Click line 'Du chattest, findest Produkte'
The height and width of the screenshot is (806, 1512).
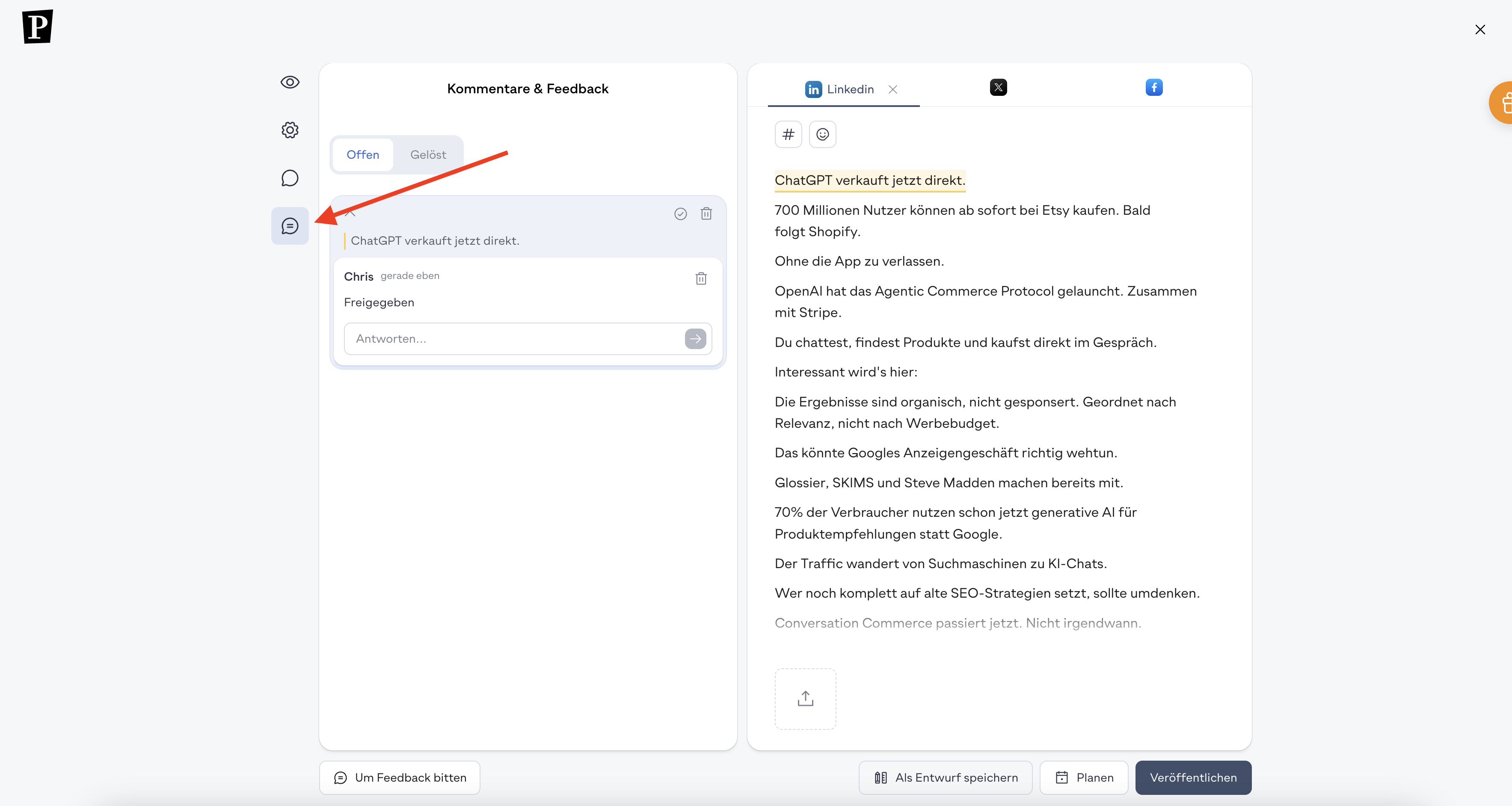tap(966, 342)
